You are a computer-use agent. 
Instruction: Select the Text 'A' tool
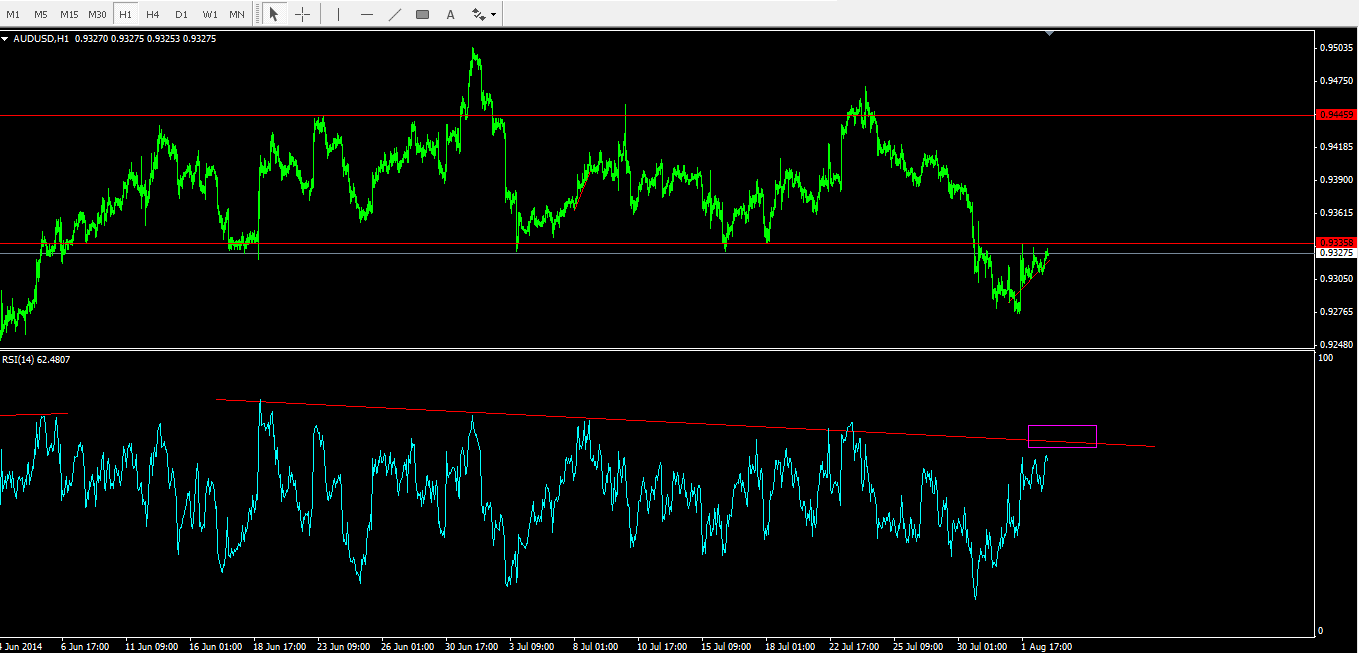(x=450, y=14)
